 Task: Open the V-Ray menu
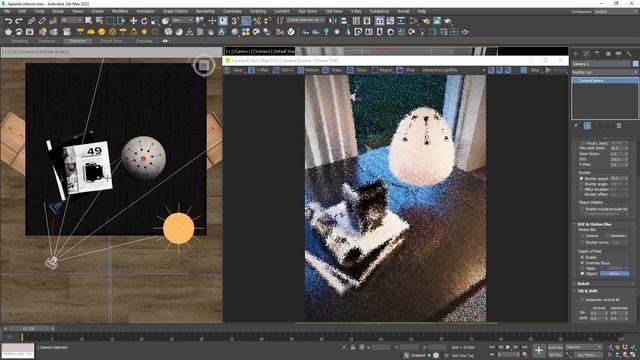pos(356,11)
